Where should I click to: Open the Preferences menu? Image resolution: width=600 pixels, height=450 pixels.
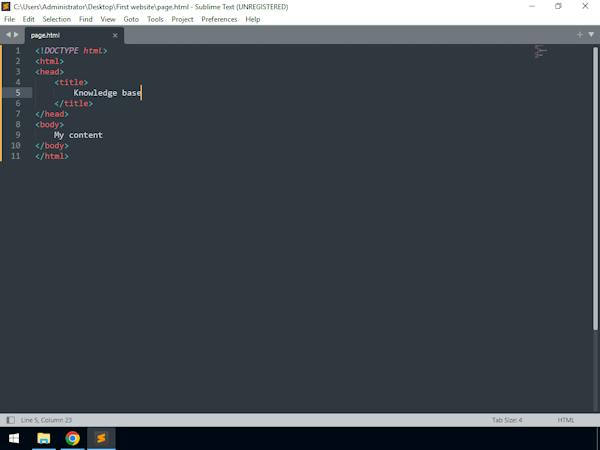click(219, 19)
